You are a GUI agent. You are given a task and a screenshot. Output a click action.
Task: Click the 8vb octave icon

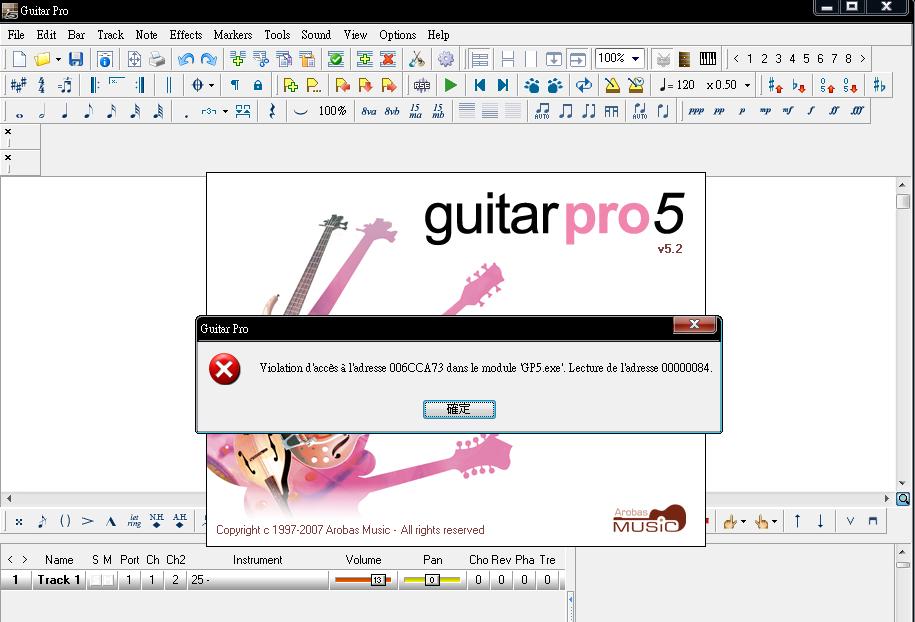pos(392,111)
